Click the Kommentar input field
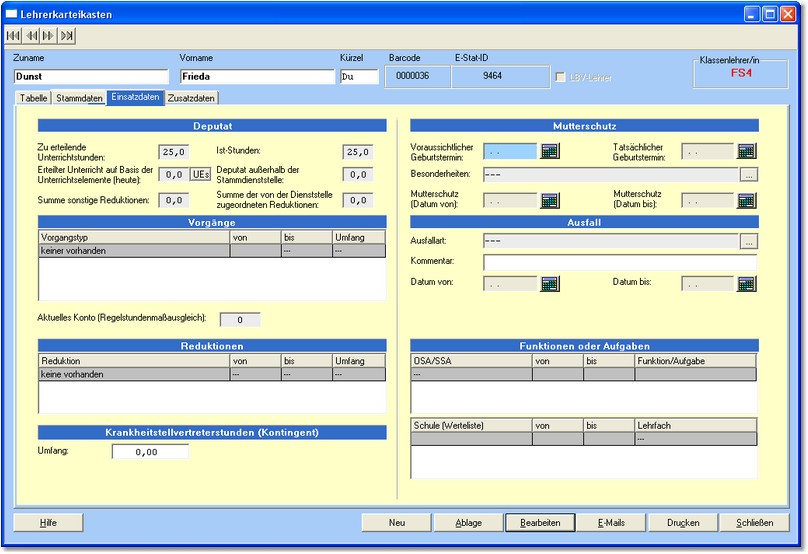Screen dimensions: 808x554 (620, 263)
